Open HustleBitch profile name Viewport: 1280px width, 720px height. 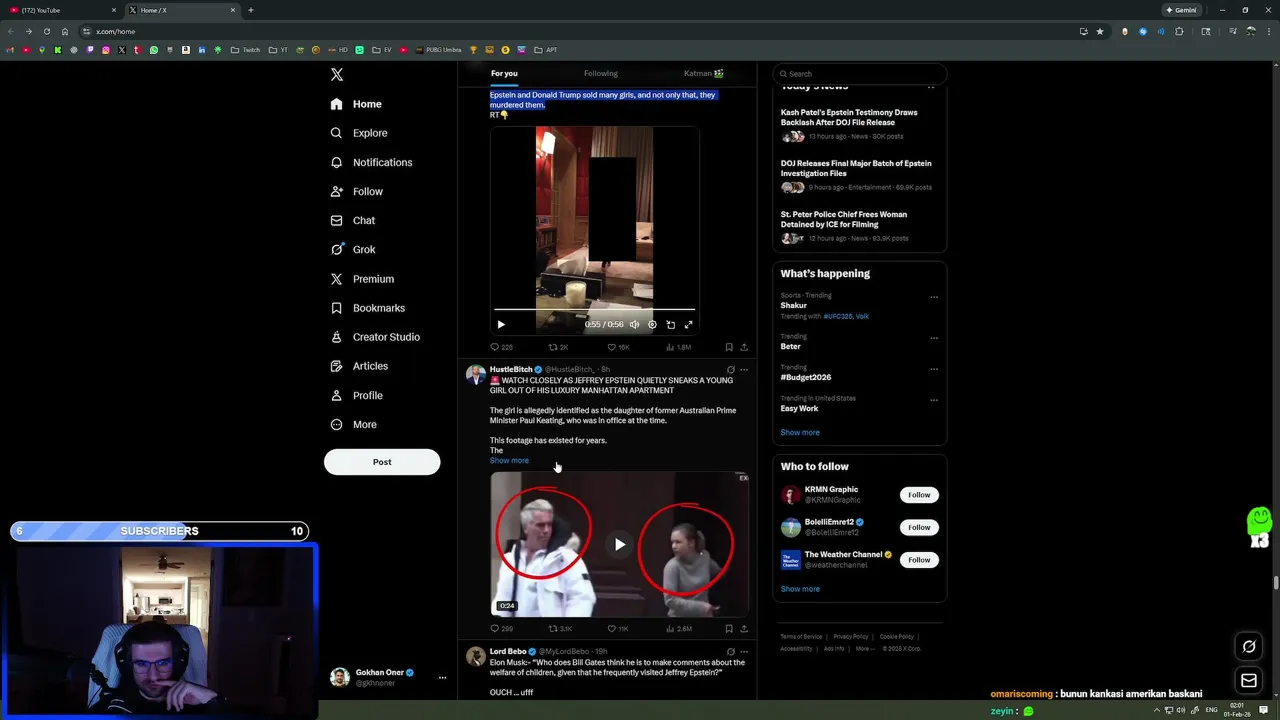coord(511,369)
